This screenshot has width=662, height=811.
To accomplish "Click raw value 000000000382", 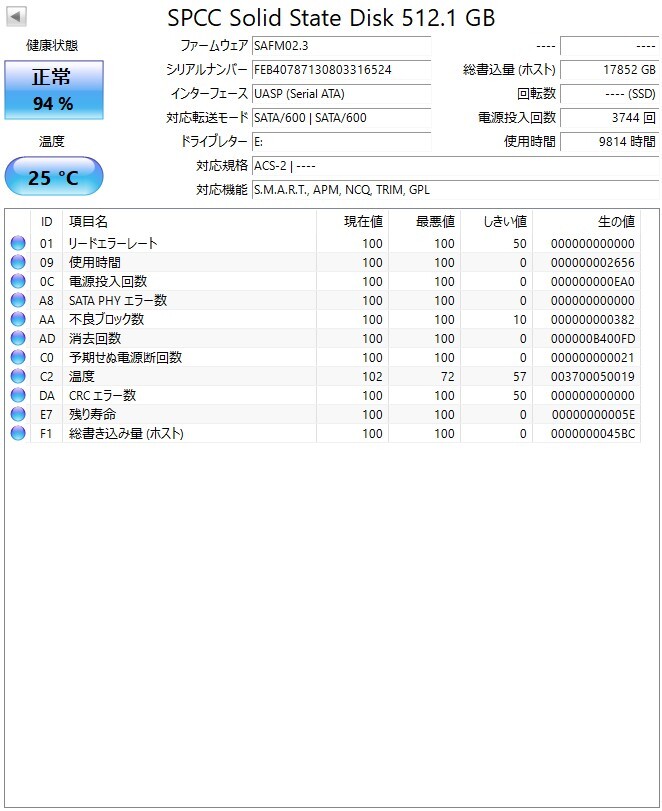I will click(x=593, y=319).
